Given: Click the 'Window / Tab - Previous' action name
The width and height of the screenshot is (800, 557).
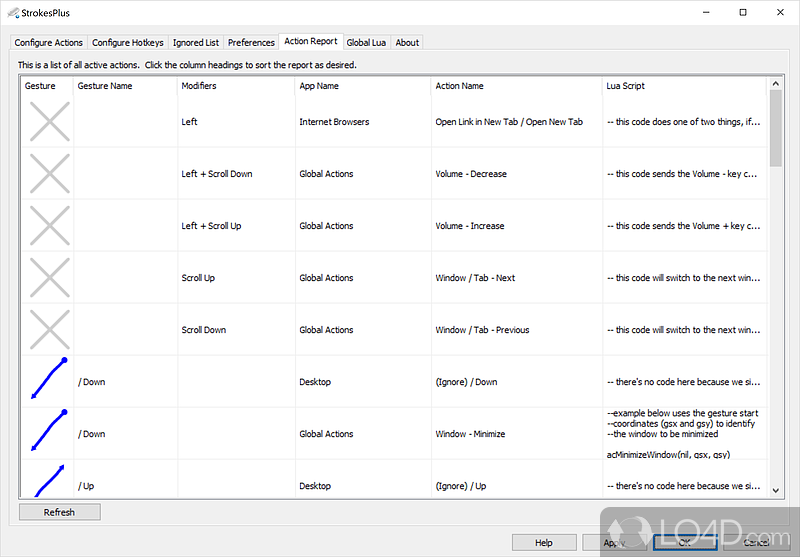Looking at the screenshot, I should (482, 330).
